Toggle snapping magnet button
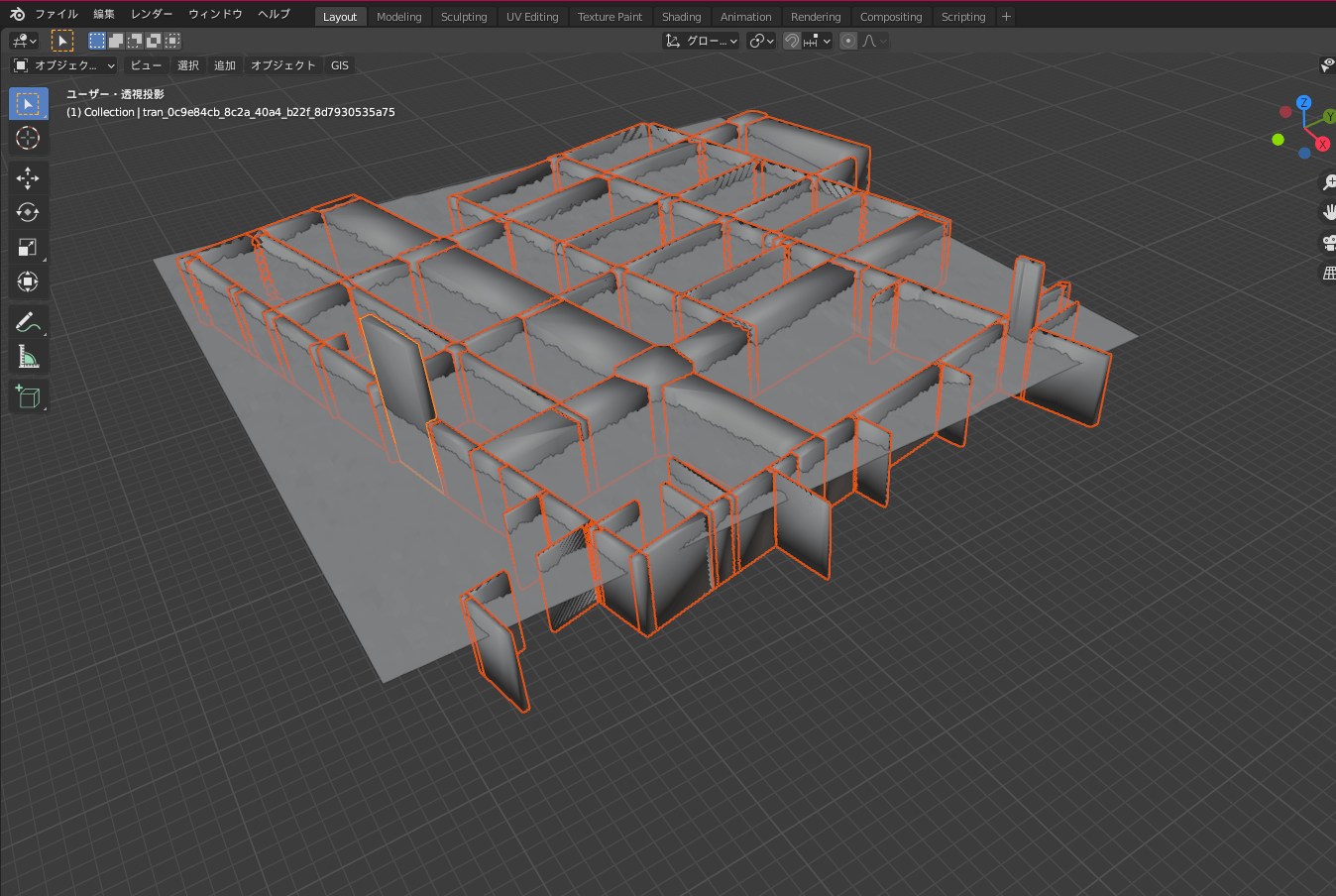This screenshot has width=1336, height=896. tap(792, 41)
